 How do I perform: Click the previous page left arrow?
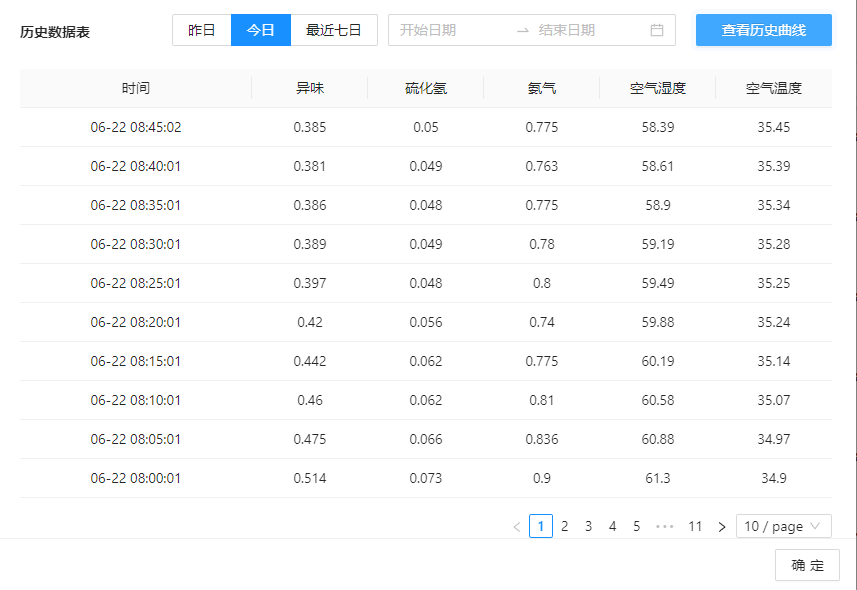click(516, 527)
